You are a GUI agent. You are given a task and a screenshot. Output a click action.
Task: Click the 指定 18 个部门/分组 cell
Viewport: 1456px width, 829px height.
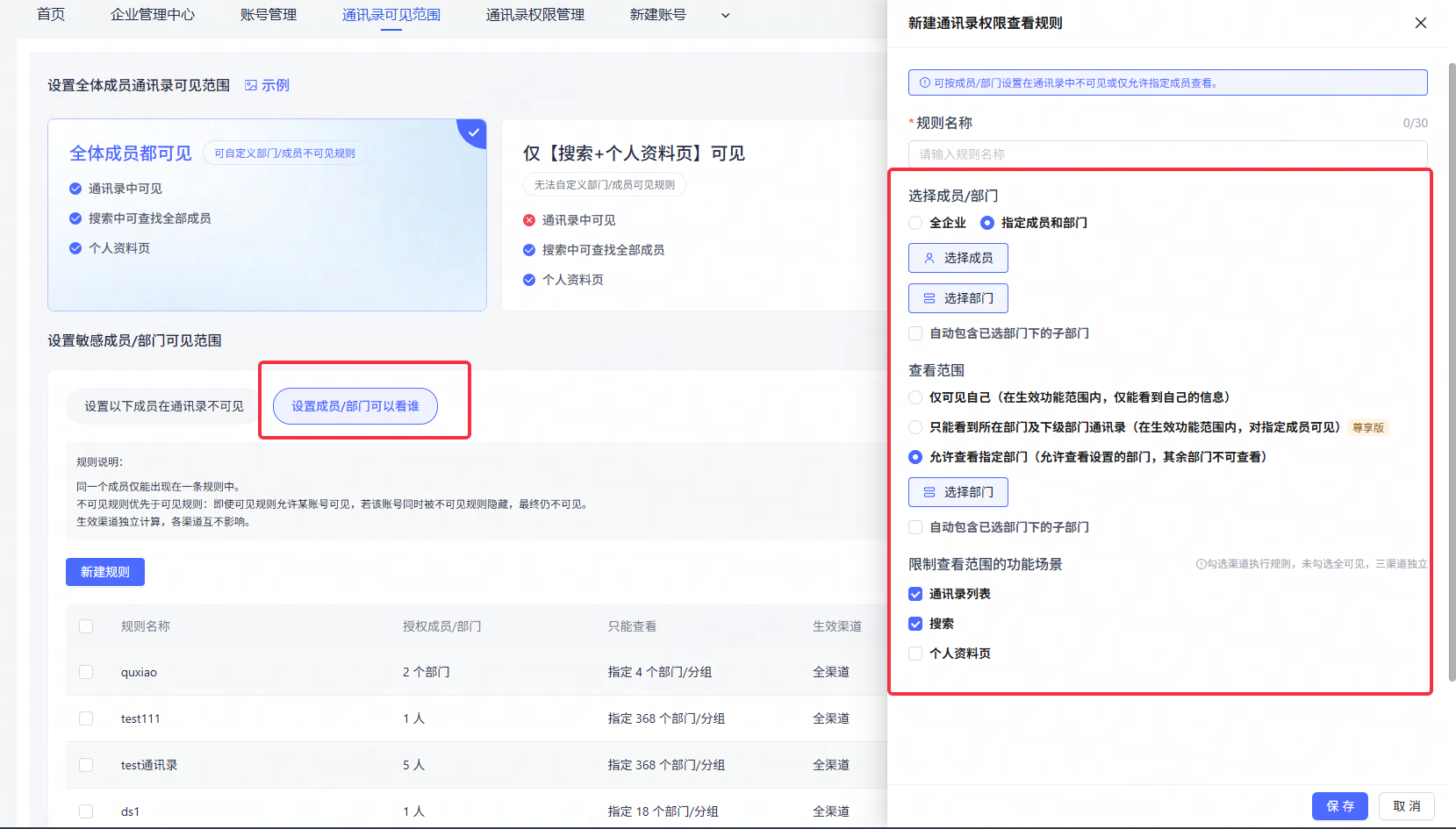[663, 811]
